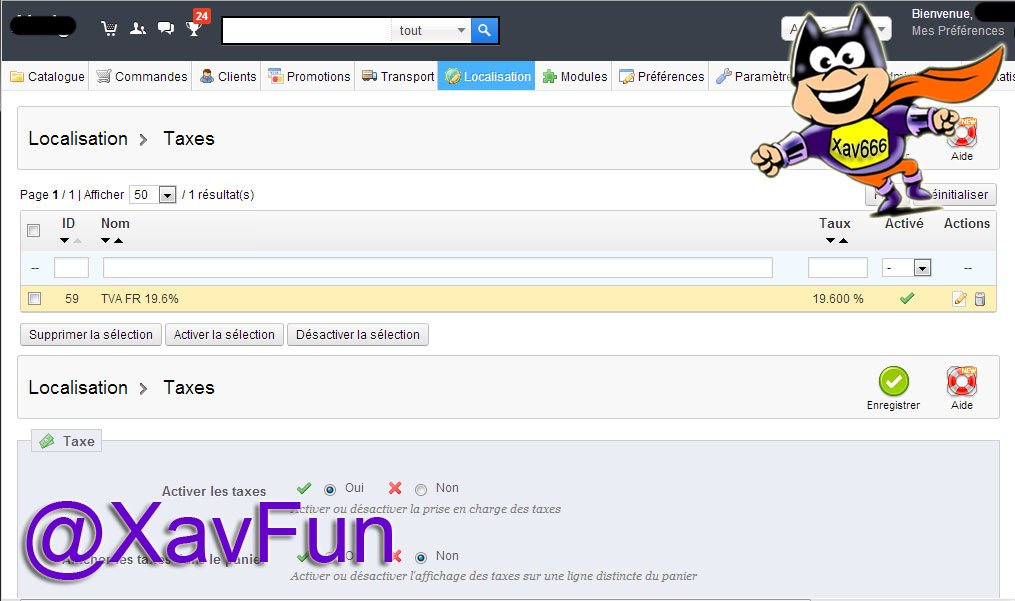Open the Transport menu

pyautogui.click(x=397, y=76)
